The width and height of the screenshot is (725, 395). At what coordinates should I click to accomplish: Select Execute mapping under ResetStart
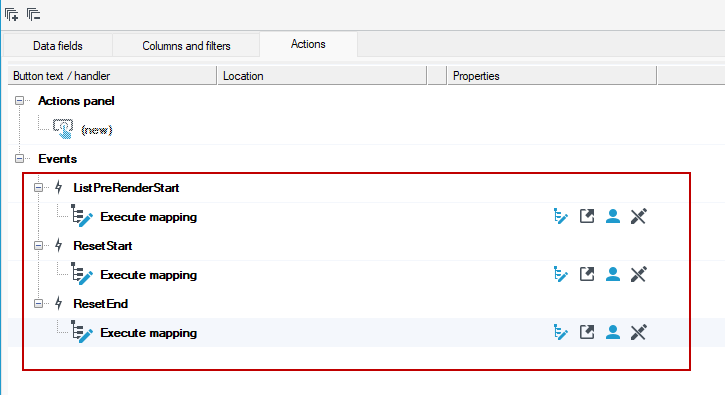(148, 275)
